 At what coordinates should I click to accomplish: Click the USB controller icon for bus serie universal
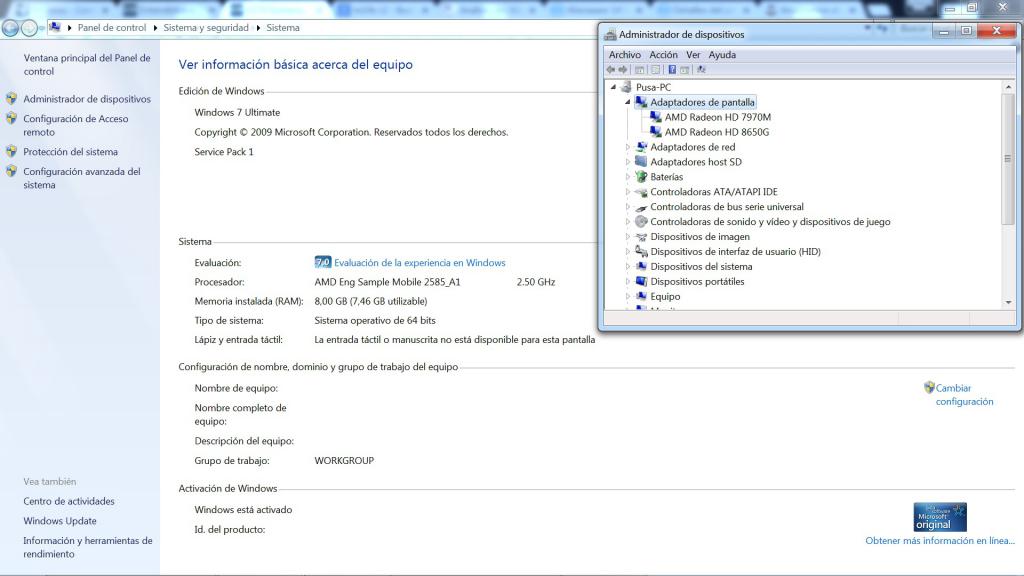(641, 207)
